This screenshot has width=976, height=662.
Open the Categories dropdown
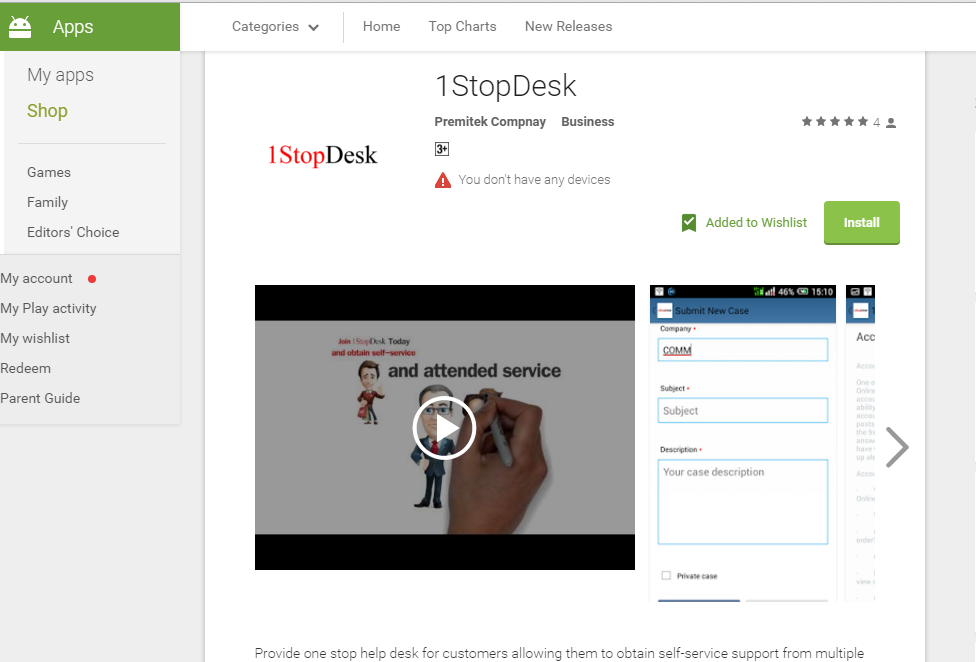pyautogui.click(x=275, y=27)
